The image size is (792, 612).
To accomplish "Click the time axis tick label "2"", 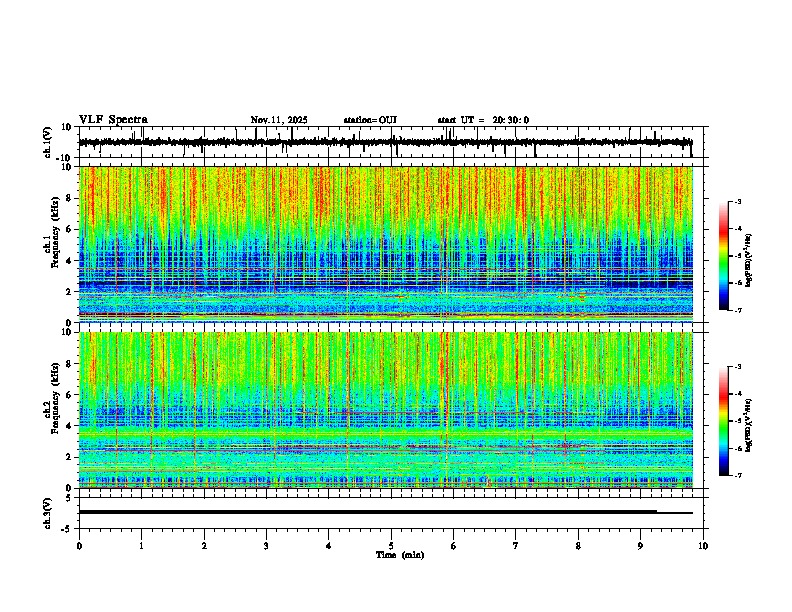I will (204, 546).
